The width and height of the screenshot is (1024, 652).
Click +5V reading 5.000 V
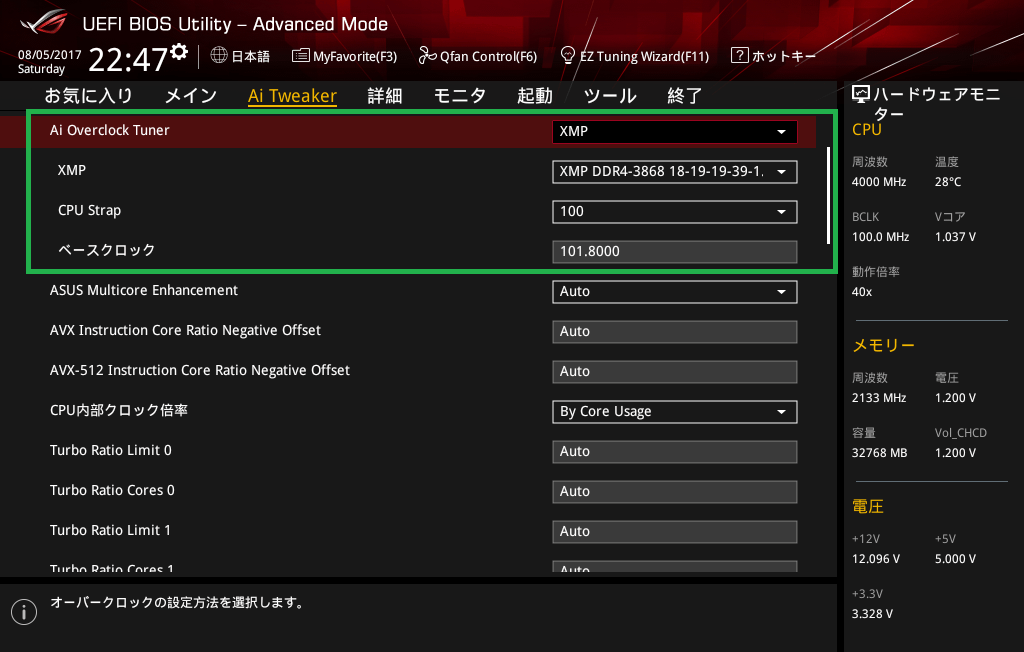pyautogui.click(x=955, y=559)
